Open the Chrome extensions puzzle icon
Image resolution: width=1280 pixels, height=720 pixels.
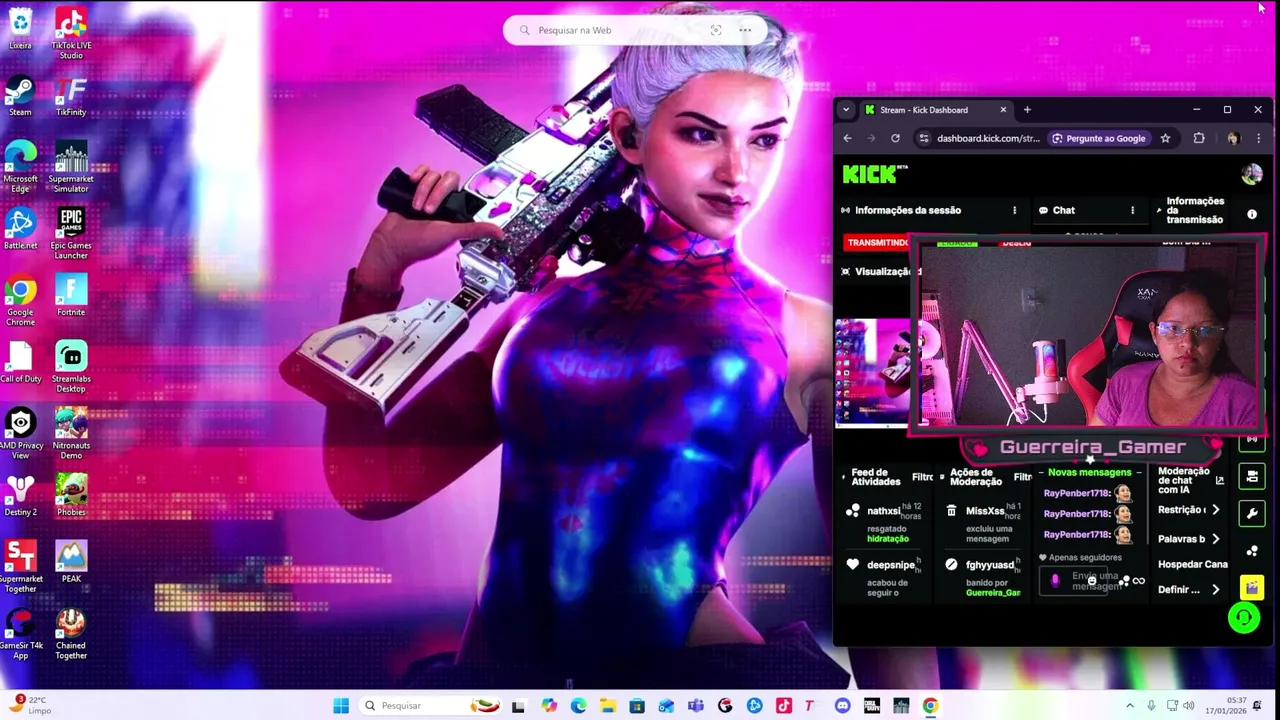pos(1199,138)
